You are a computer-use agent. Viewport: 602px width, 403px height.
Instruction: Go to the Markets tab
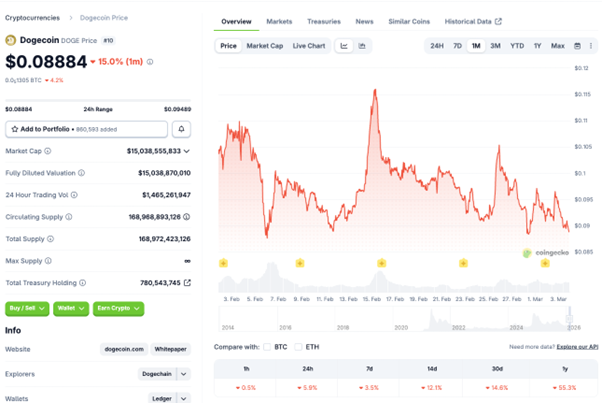pyautogui.click(x=279, y=21)
